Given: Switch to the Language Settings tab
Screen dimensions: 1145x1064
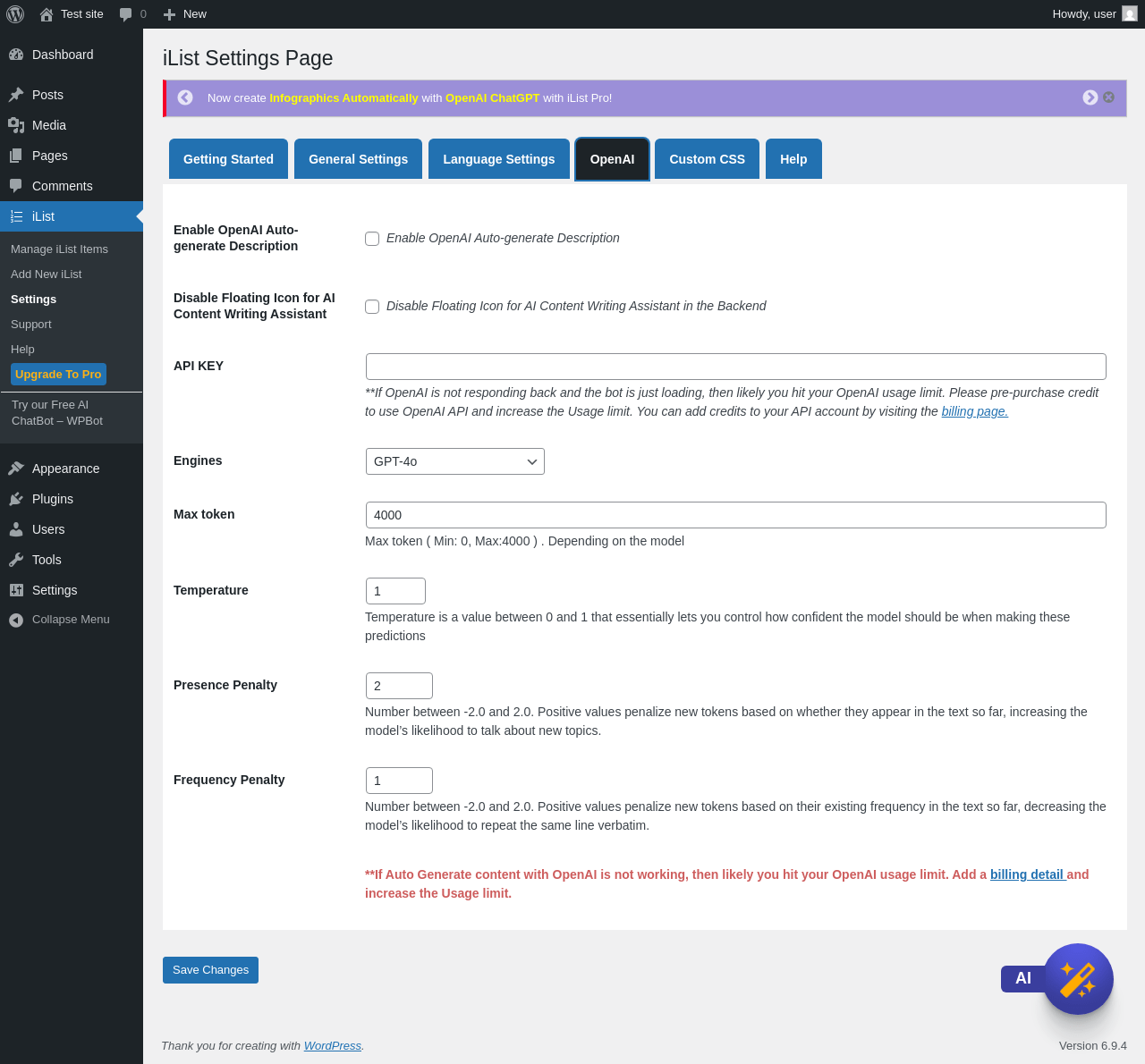Looking at the screenshot, I should pos(499,159).
